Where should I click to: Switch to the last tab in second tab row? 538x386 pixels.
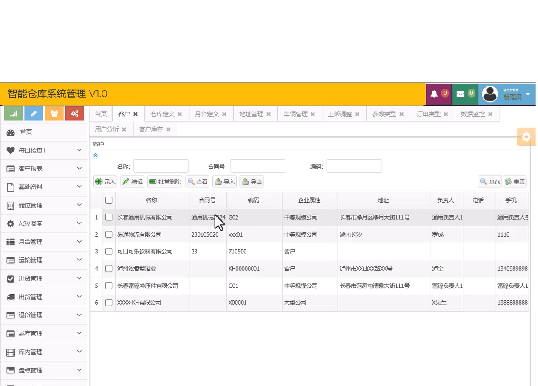(155, 129)
